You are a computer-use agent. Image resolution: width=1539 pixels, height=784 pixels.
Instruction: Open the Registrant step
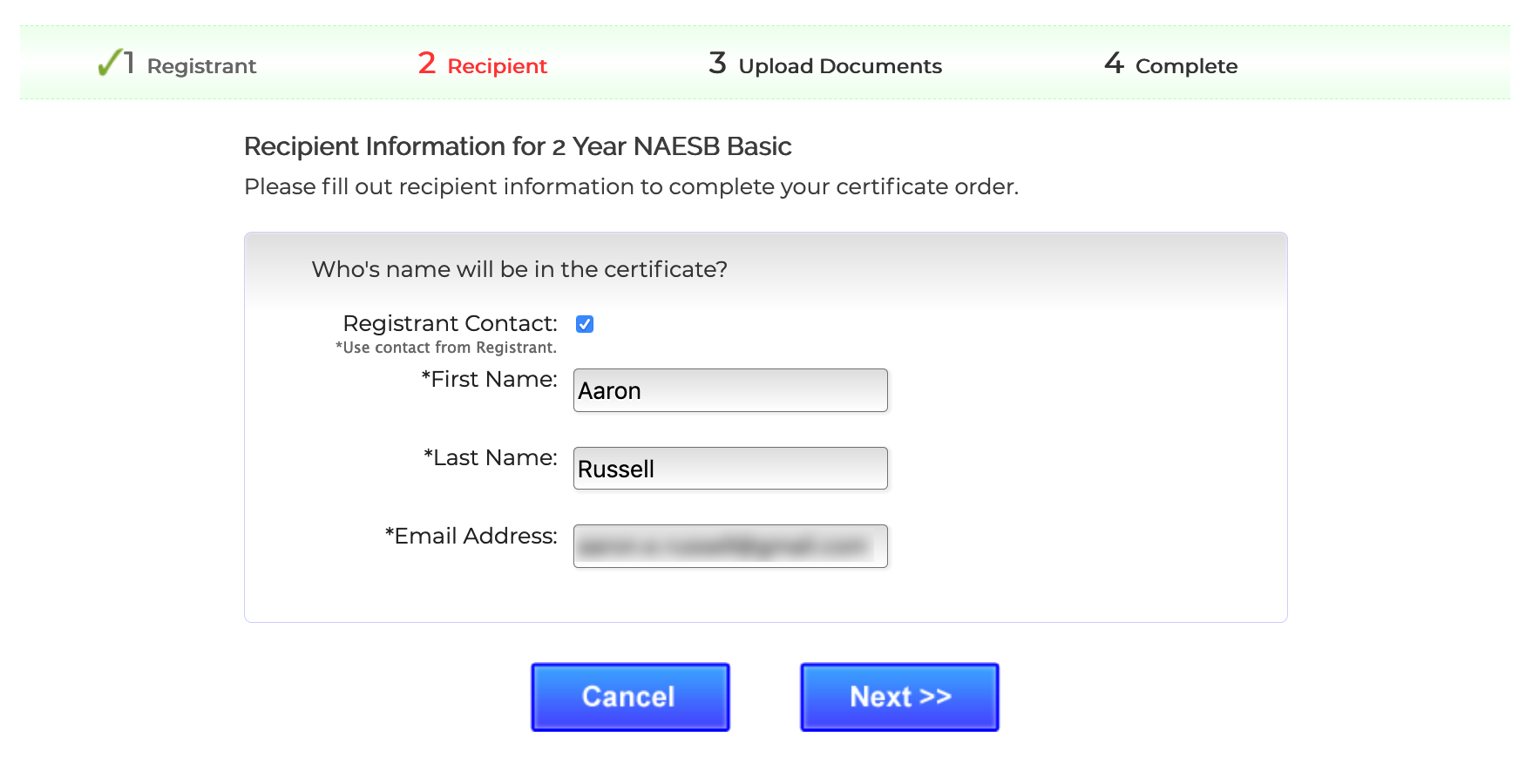click(x=201, y=66)
